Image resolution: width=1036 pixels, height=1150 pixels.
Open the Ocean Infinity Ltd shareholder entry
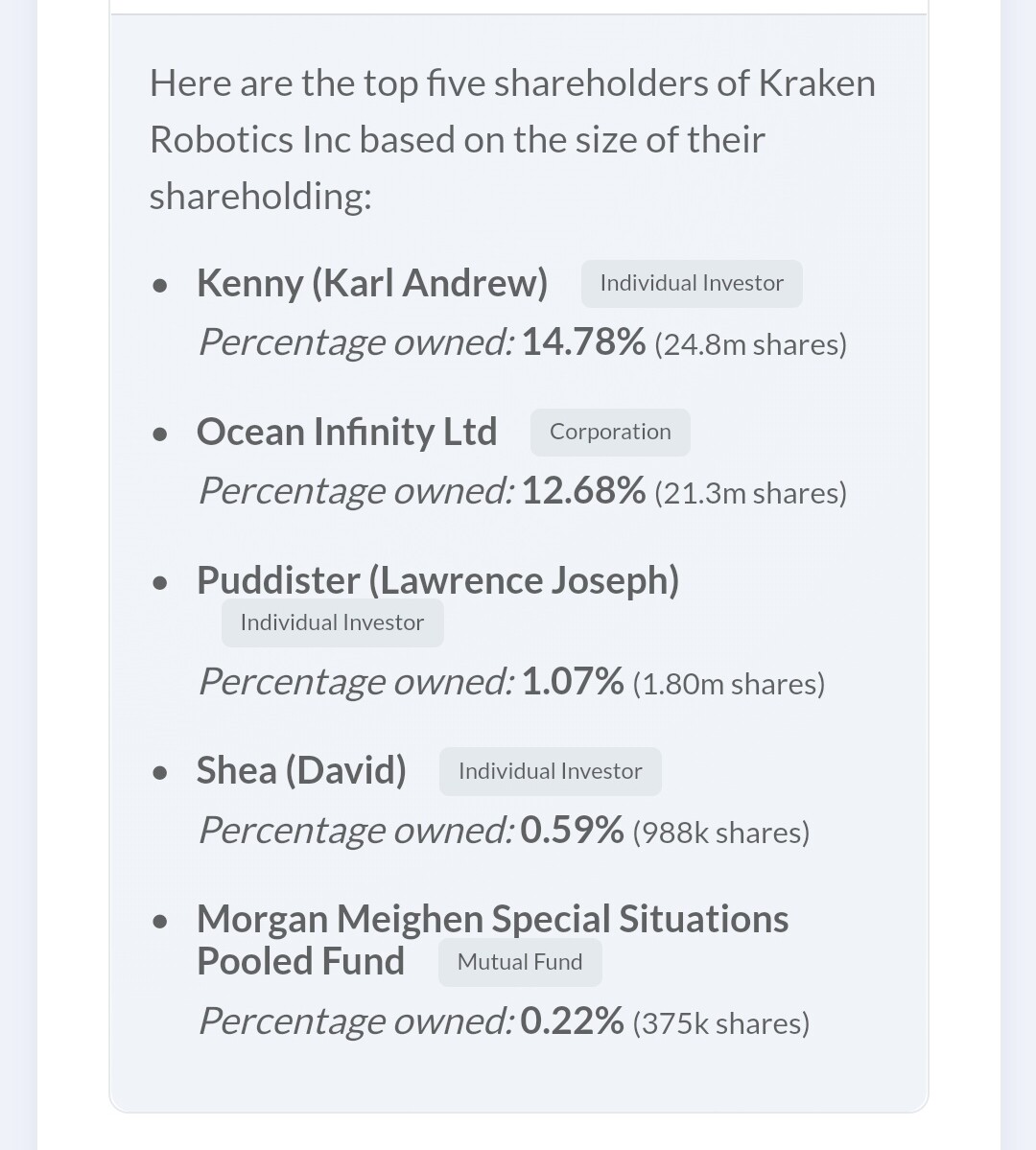pos(346,433)
